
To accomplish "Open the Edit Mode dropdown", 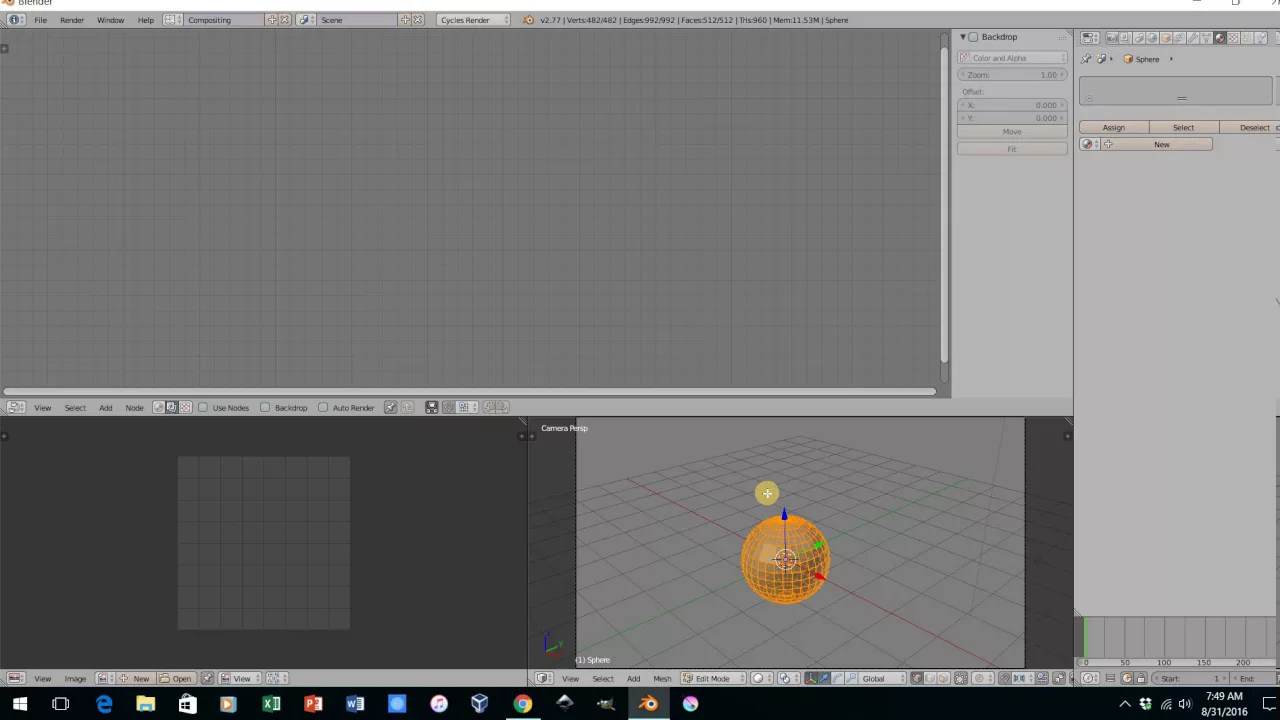I will [712, 678].
